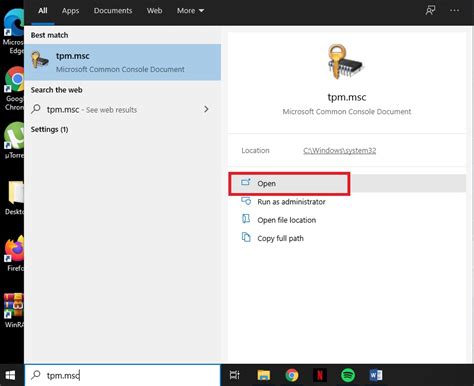Click the uTorrent desktop shortcut
This screenshot has height=386, width=474.
(14, 140)
